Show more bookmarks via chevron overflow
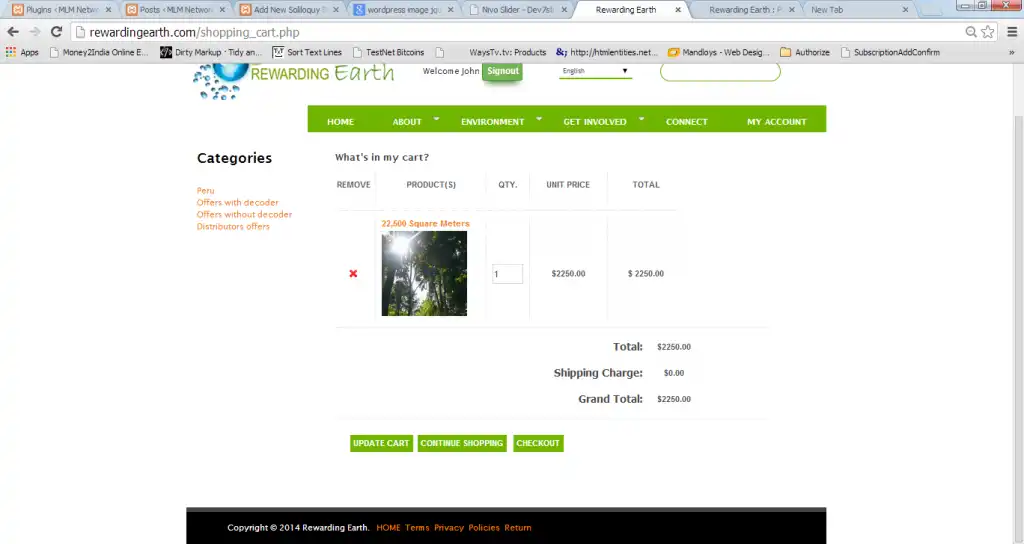 (1012, 52)
